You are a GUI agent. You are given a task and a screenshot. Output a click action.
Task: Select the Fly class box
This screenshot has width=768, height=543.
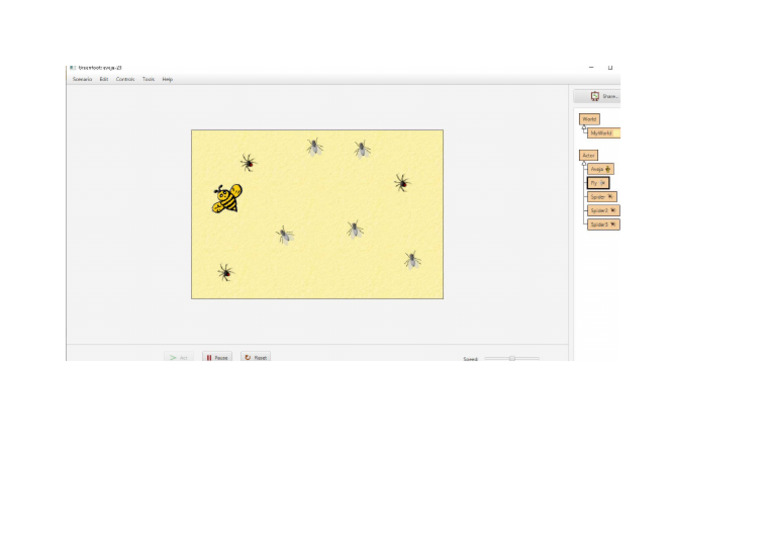pyautogui.click(x=598, y=183)
